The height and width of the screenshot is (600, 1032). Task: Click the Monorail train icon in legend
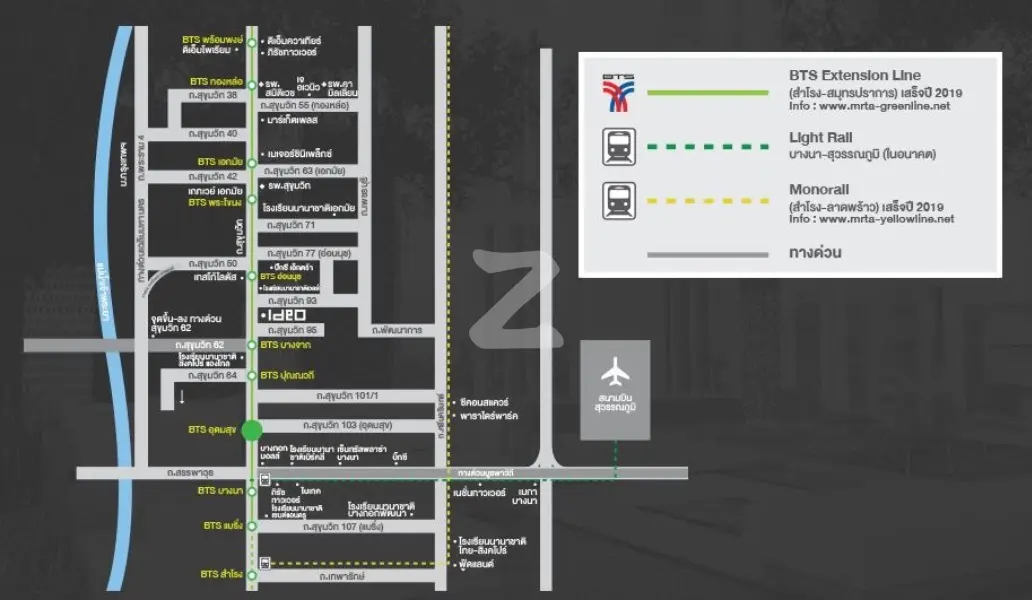[619, 201]
